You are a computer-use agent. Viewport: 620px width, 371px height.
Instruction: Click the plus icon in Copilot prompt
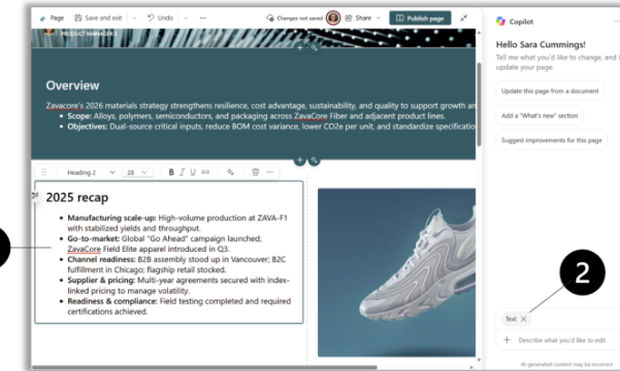(x=507, y=340)
